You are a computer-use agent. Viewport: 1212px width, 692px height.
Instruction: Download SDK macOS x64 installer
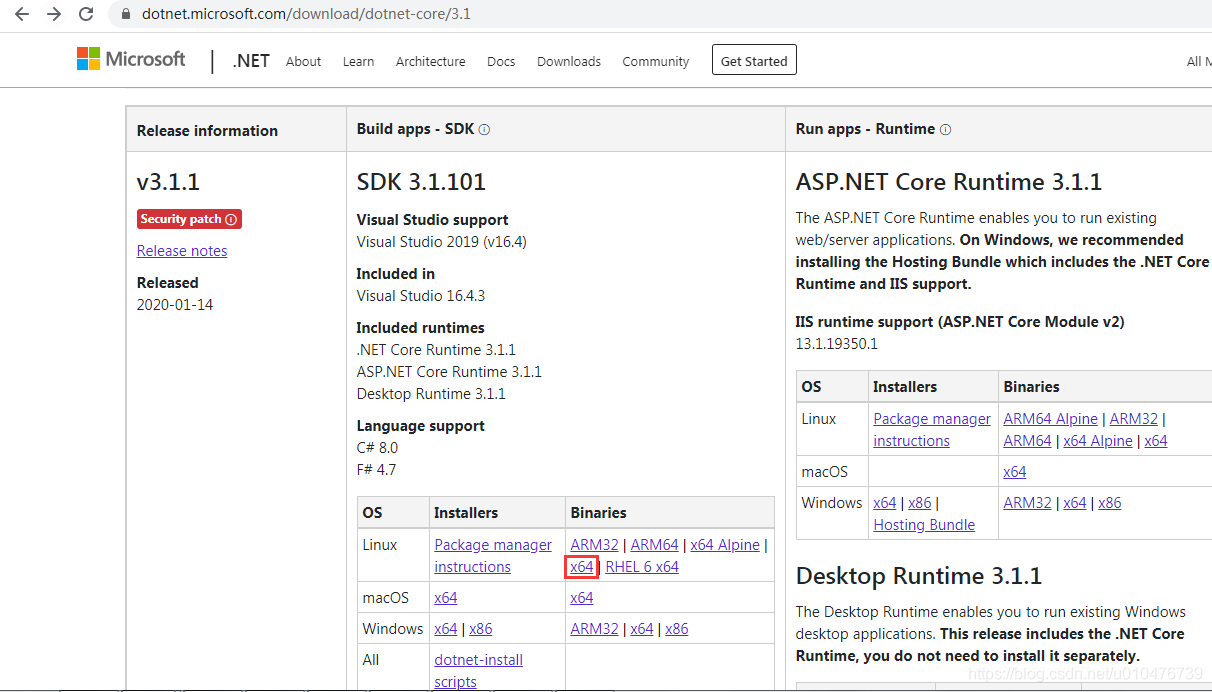tap(446, 598)
